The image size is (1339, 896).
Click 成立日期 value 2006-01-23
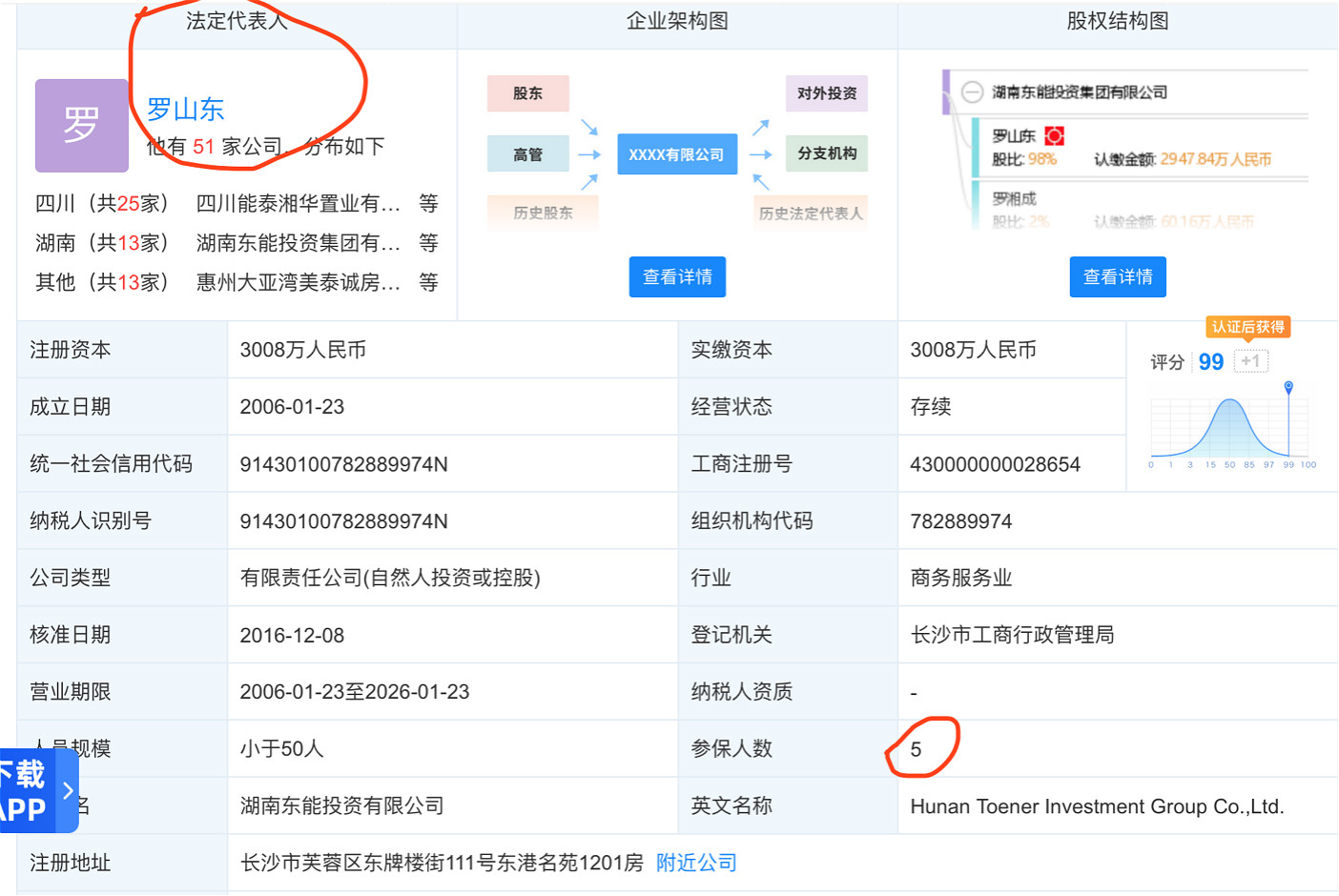point(292,407)
